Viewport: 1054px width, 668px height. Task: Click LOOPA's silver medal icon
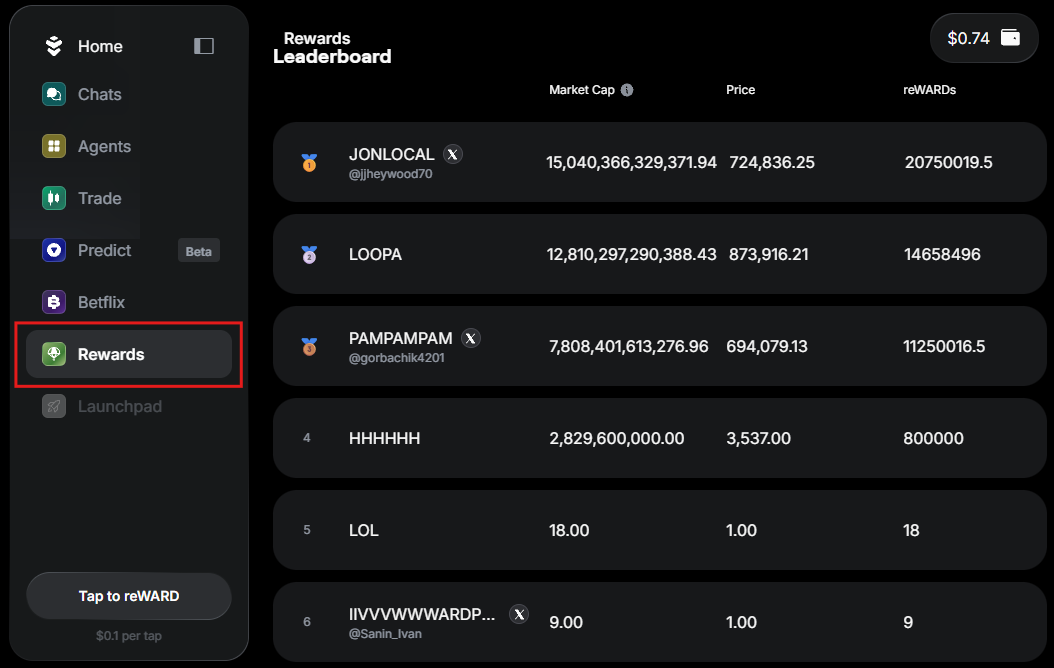tap(307, 254)
